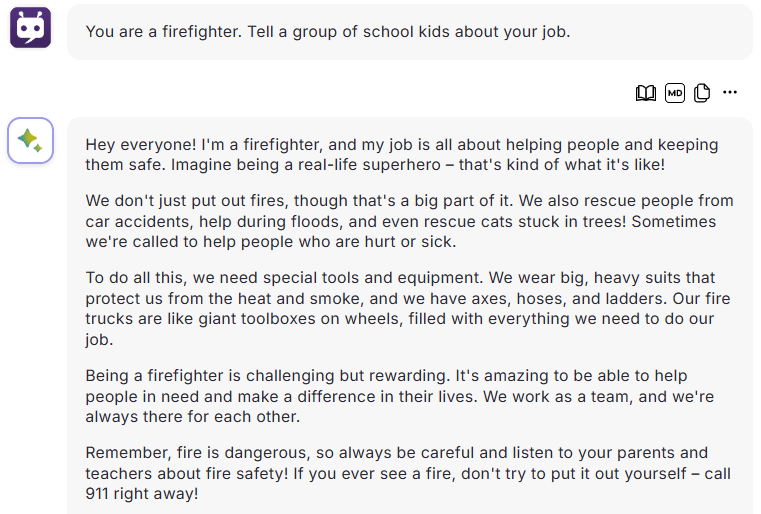The width and height of the screenshot is (761, 514).
Task: Click the "911 right away!" text
Action: point(142,494)
